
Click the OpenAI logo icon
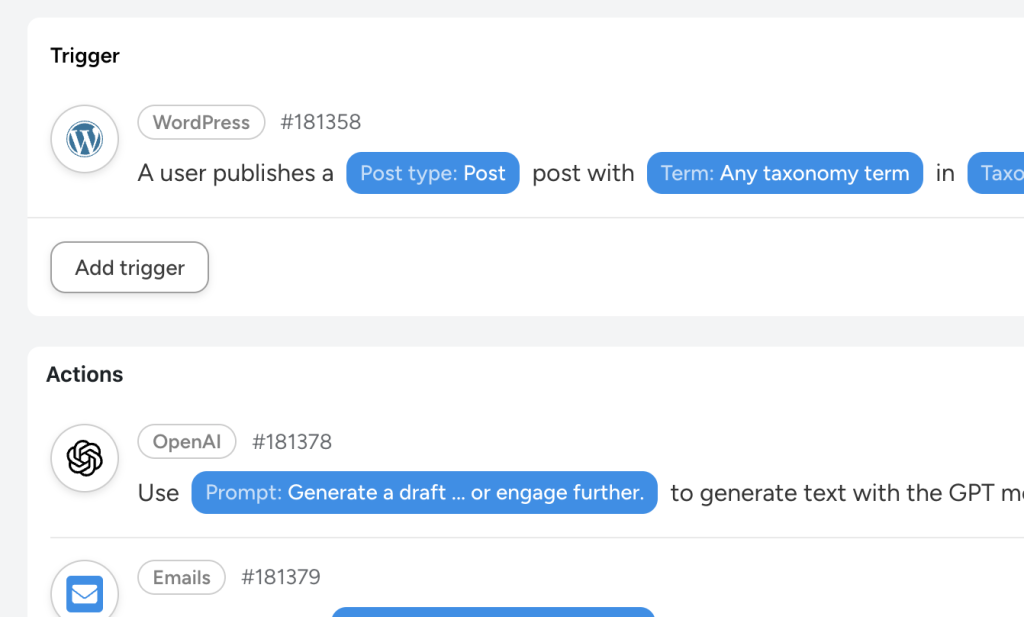coord(85,458)
